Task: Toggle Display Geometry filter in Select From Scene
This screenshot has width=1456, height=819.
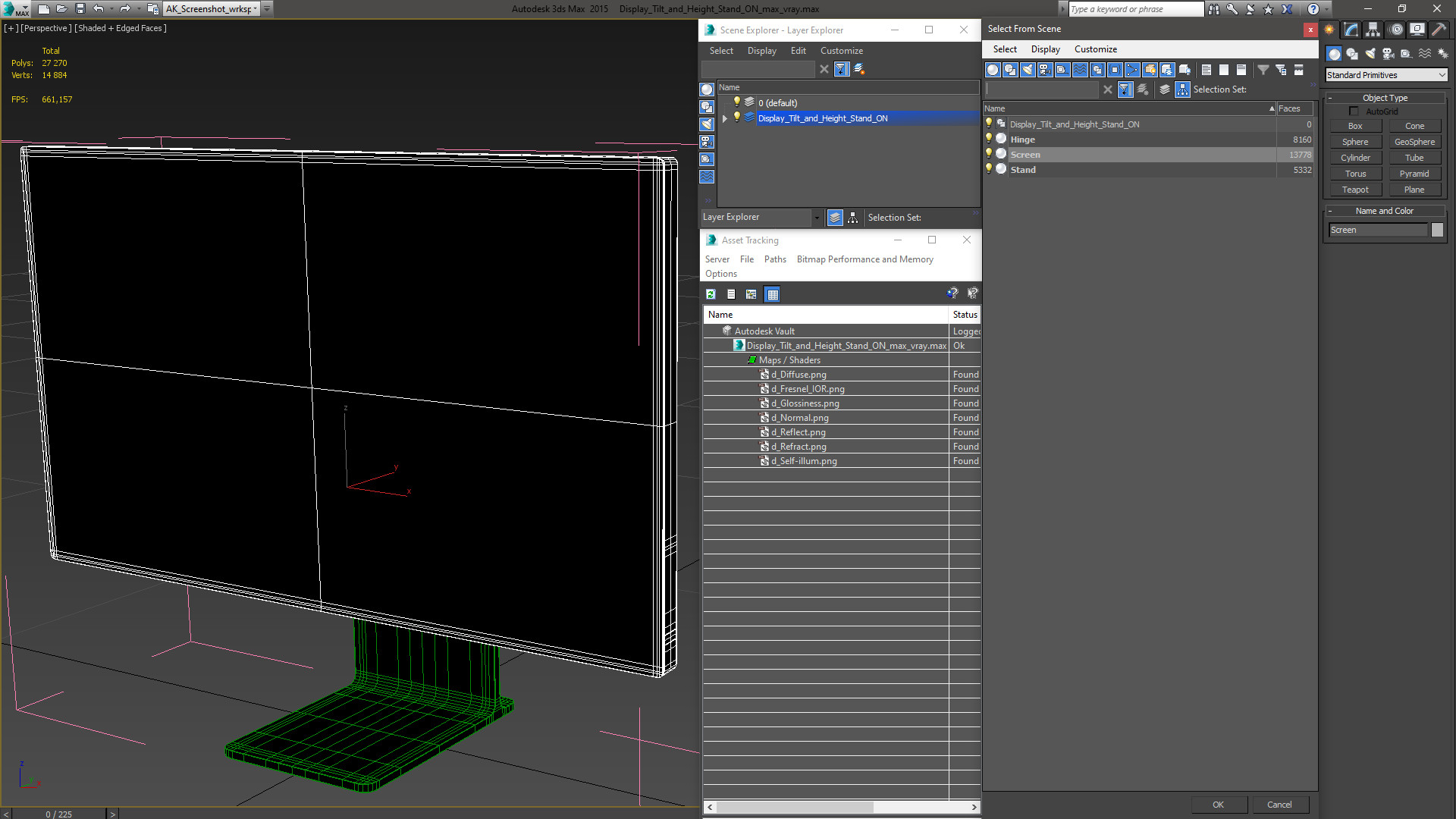Action: click(x=993, y=70)
